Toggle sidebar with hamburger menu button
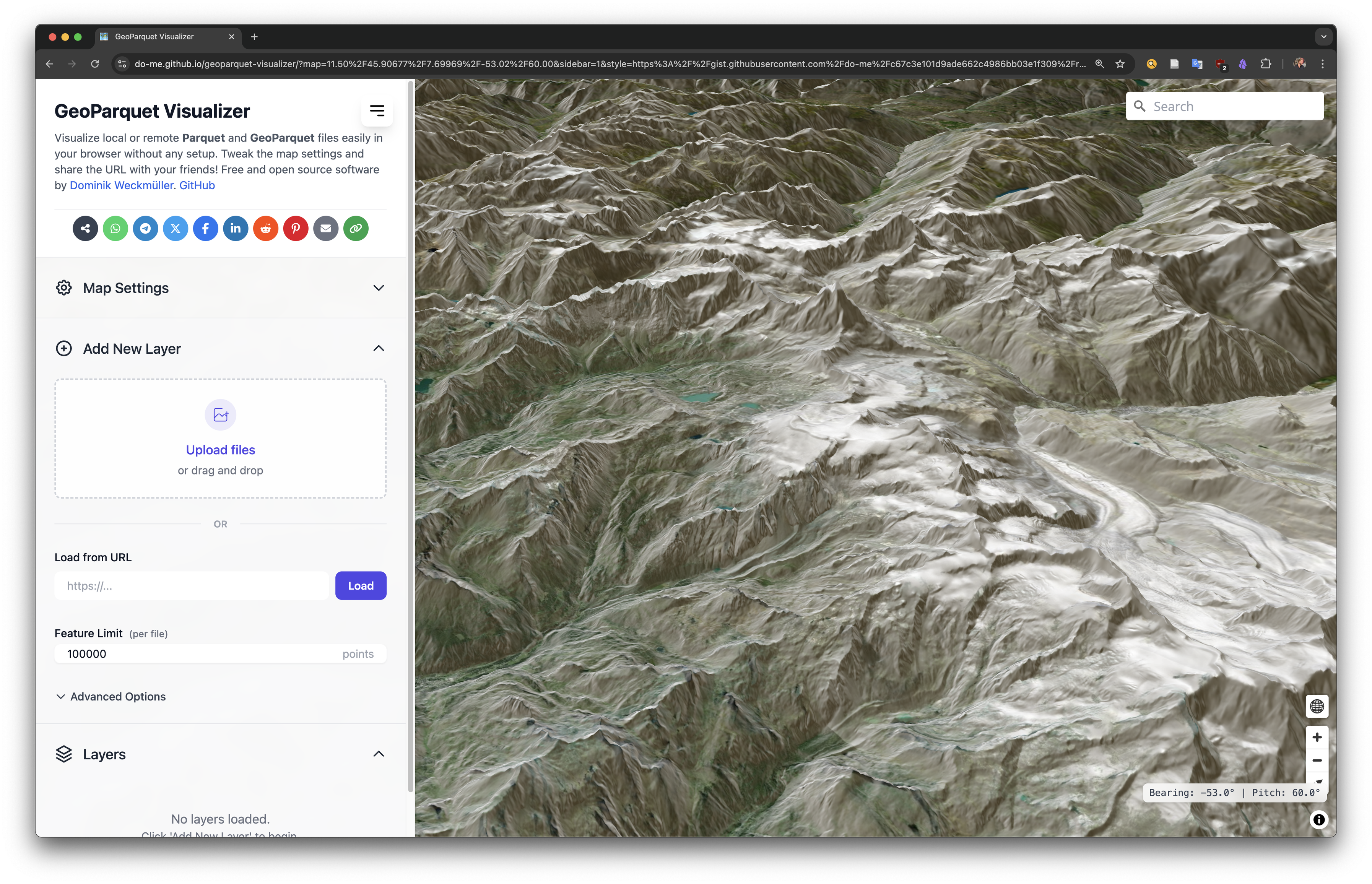The height and width of the screenshot is (884, 1372). pyautogui.click(x=377, y=111)
